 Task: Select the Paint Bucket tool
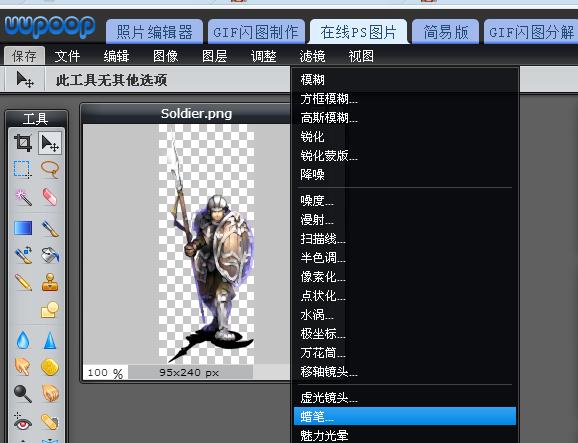[50, 255]
